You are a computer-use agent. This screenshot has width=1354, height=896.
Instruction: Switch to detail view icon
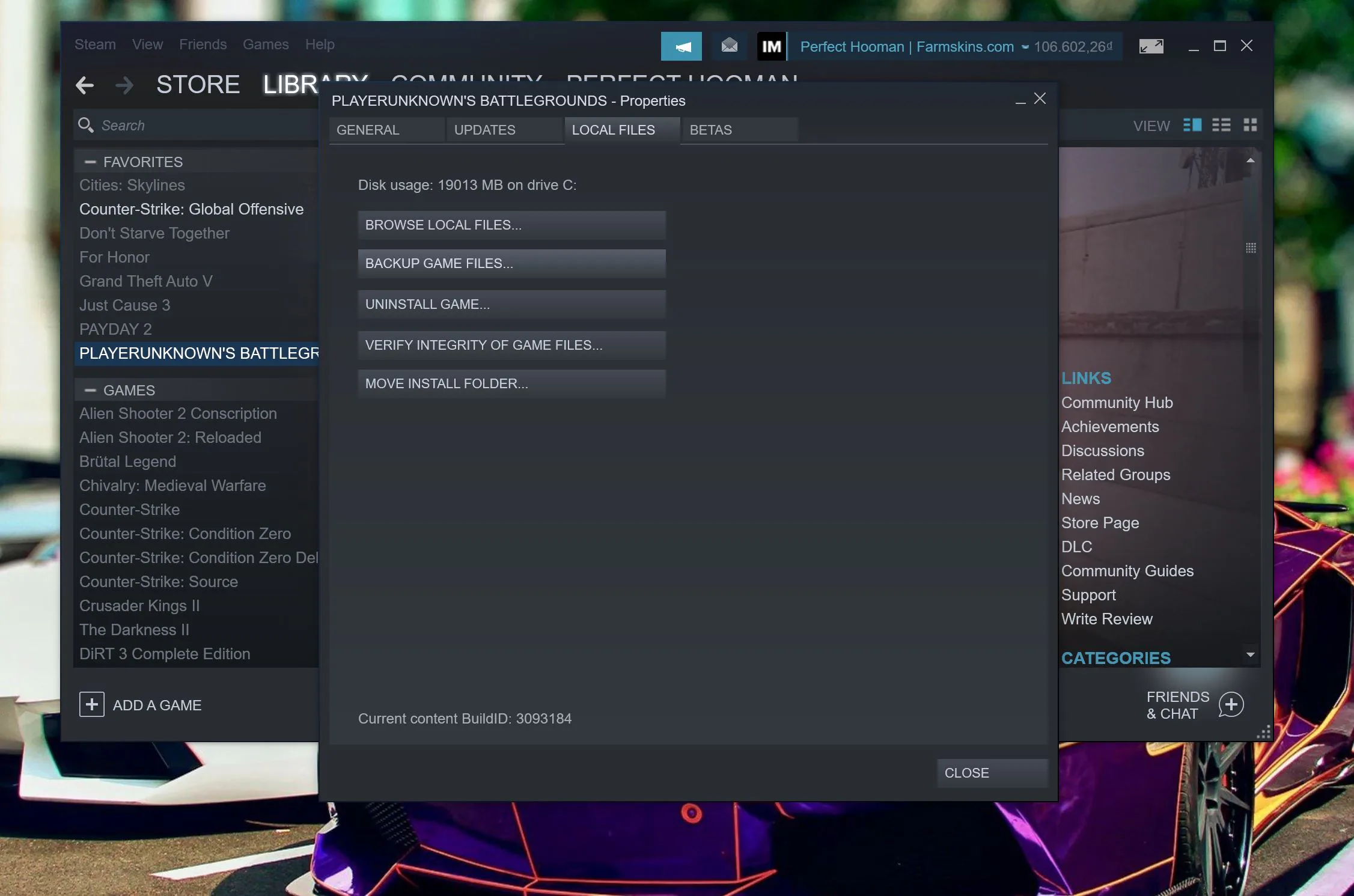tap(1192, 125)
